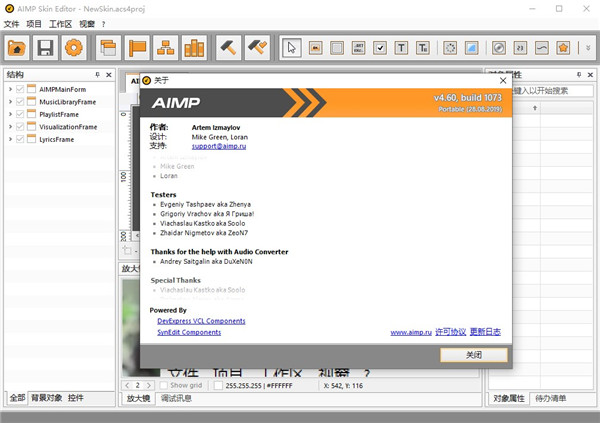This screenshot has width=600, height=423.
Task: Close the 结构 panel
Action: point(109,75)
